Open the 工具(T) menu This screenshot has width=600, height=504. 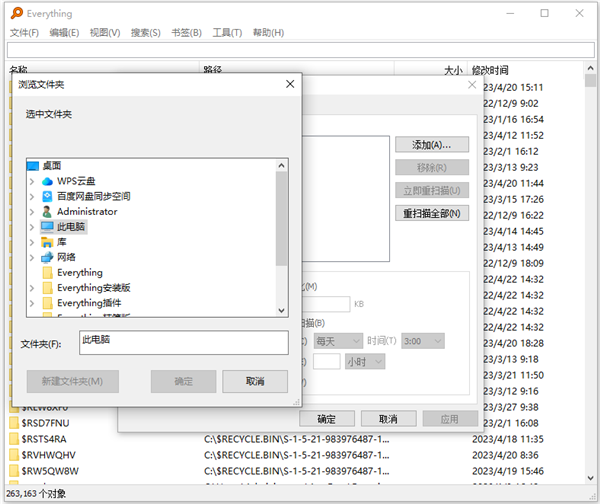[x=227, y=33]
